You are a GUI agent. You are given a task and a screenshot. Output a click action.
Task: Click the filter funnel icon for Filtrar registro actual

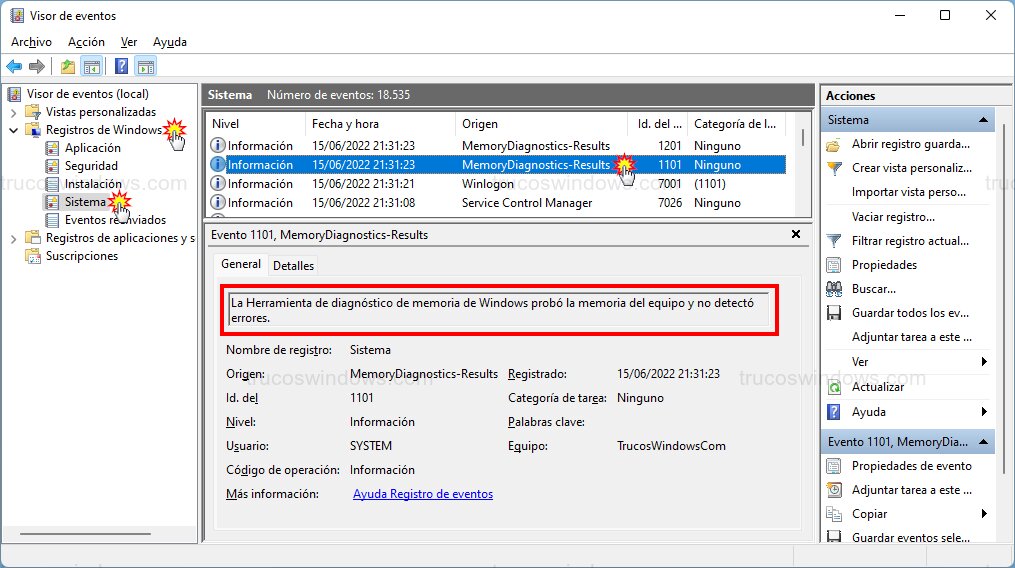(x=834, y=241)
